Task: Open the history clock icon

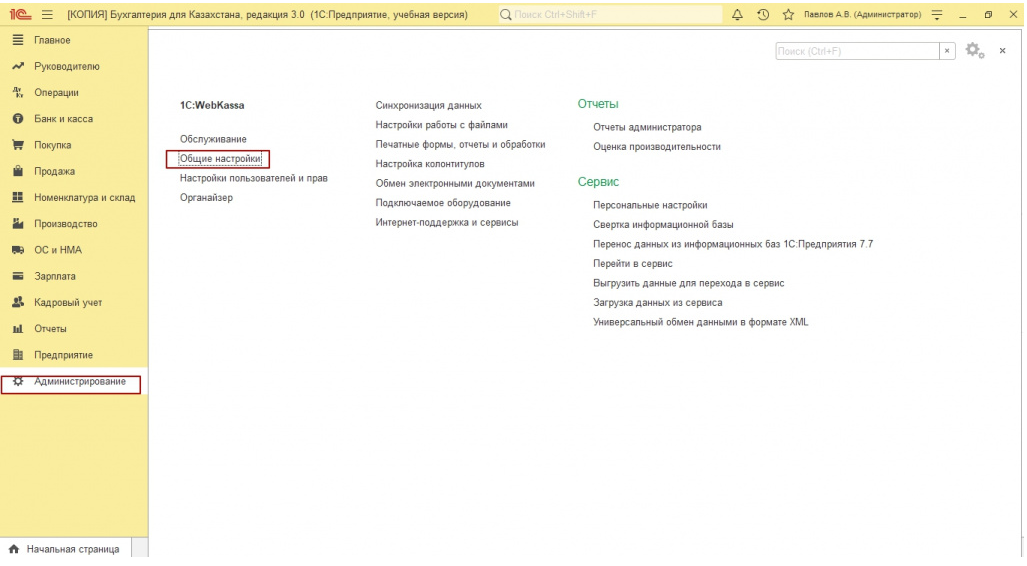Action: point(763,15)
